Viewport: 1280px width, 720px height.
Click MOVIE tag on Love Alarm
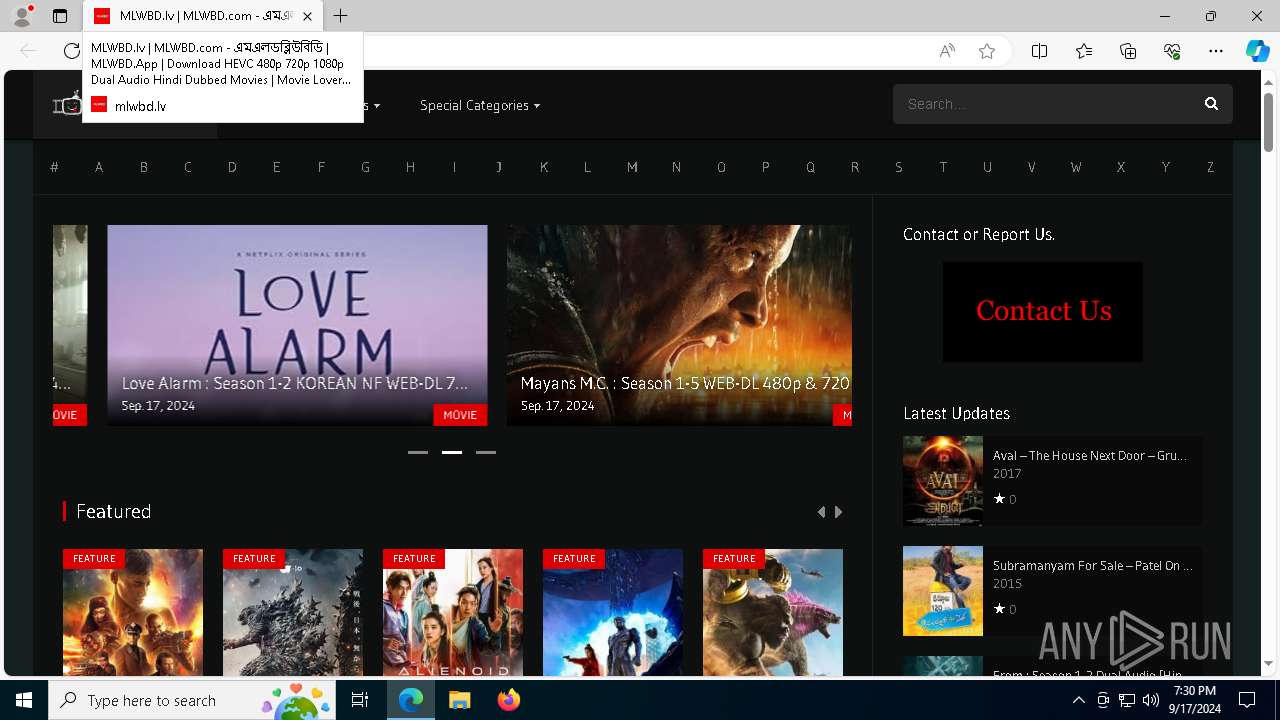coord(460,415)
